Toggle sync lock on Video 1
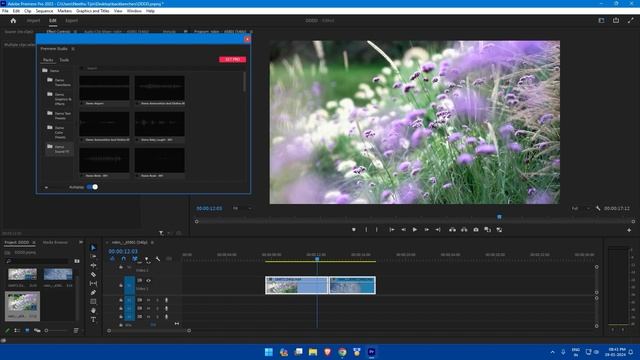640x360 pixels. pos(140,280)
